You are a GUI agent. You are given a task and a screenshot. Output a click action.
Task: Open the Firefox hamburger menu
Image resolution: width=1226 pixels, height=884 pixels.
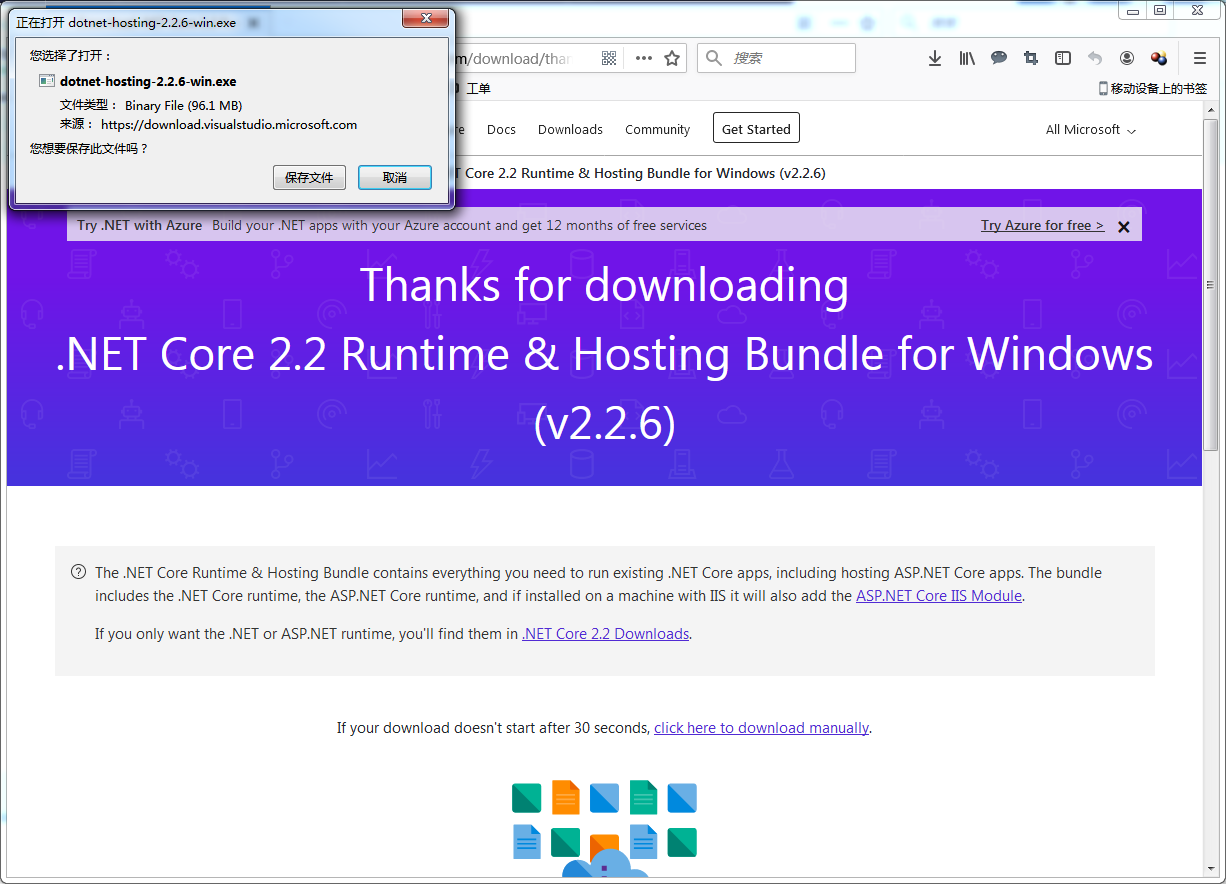pos(1200,58)
